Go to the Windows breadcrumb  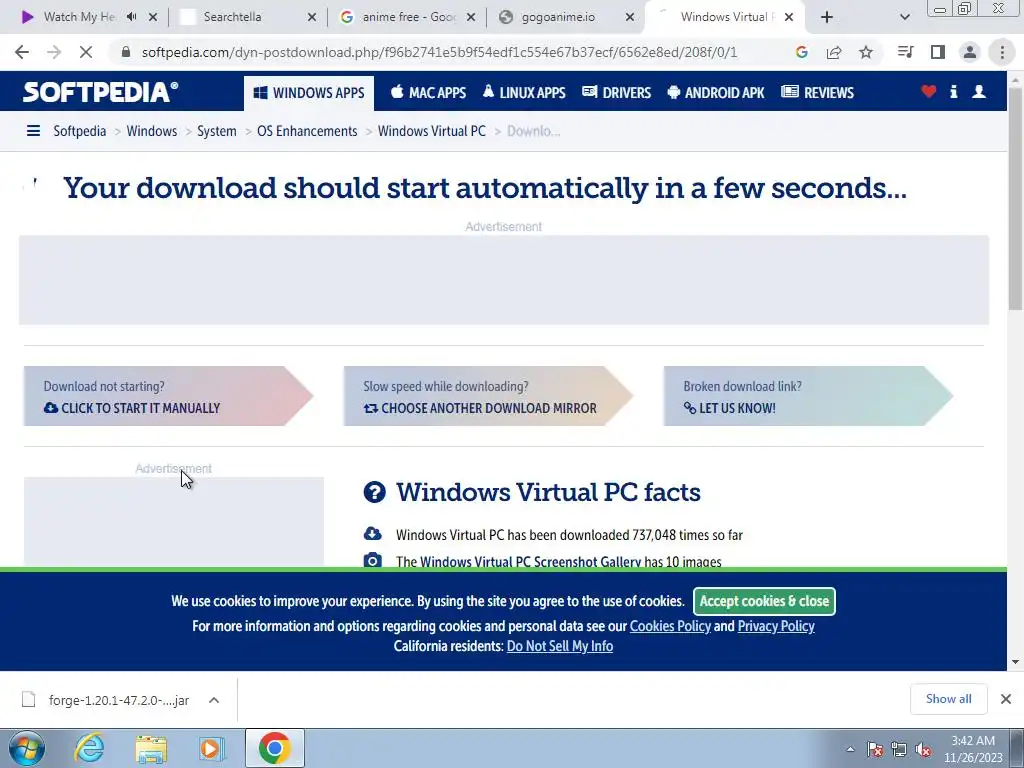(152, 131)
